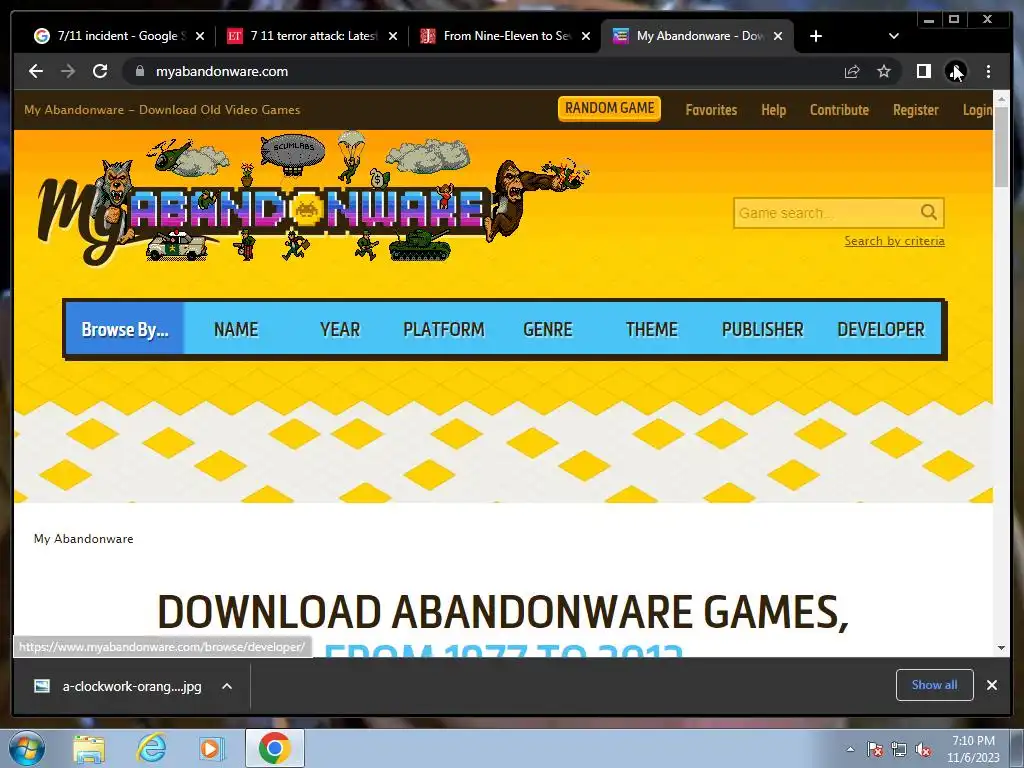This screenshot has width=1024, height=768.
Task: Click the My Abandonware pixel logo
Action: point(313,199)
